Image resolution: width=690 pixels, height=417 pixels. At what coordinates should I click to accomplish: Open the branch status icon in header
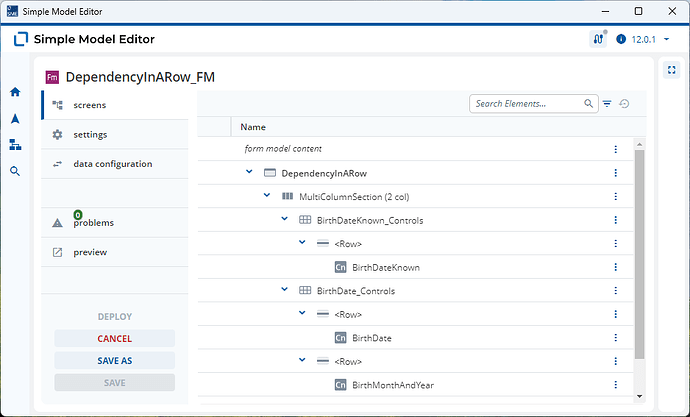pos(598,39)
